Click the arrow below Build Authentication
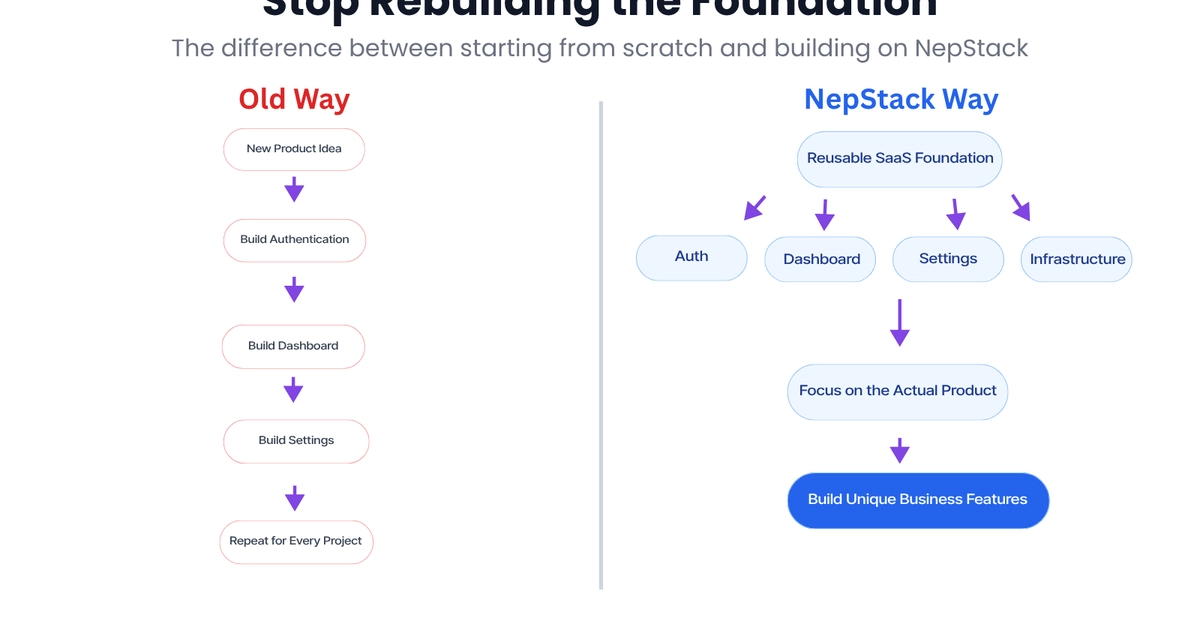1200x627 pixels. pos(294,290)
